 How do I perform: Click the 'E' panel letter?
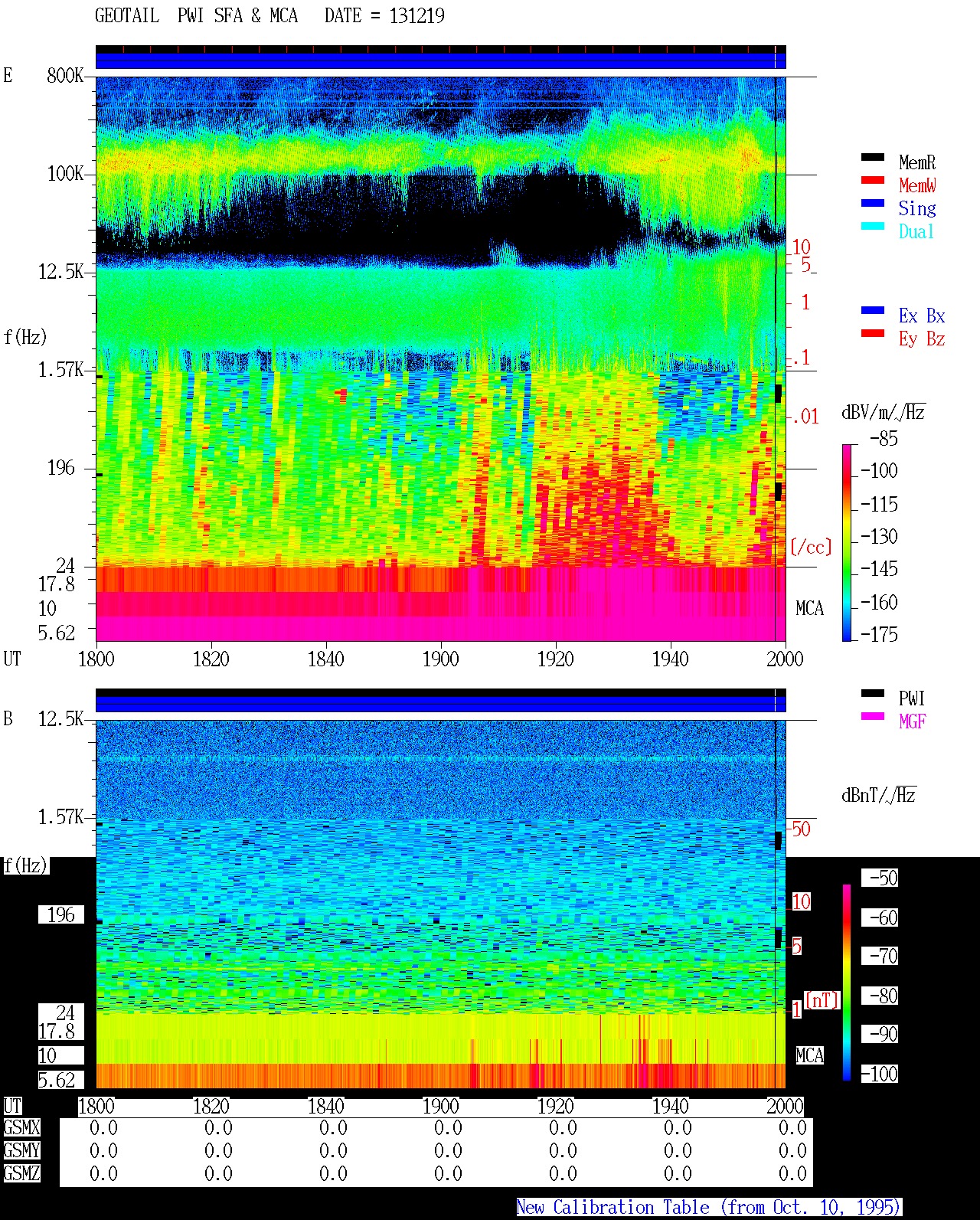click(x=8, y=76)
